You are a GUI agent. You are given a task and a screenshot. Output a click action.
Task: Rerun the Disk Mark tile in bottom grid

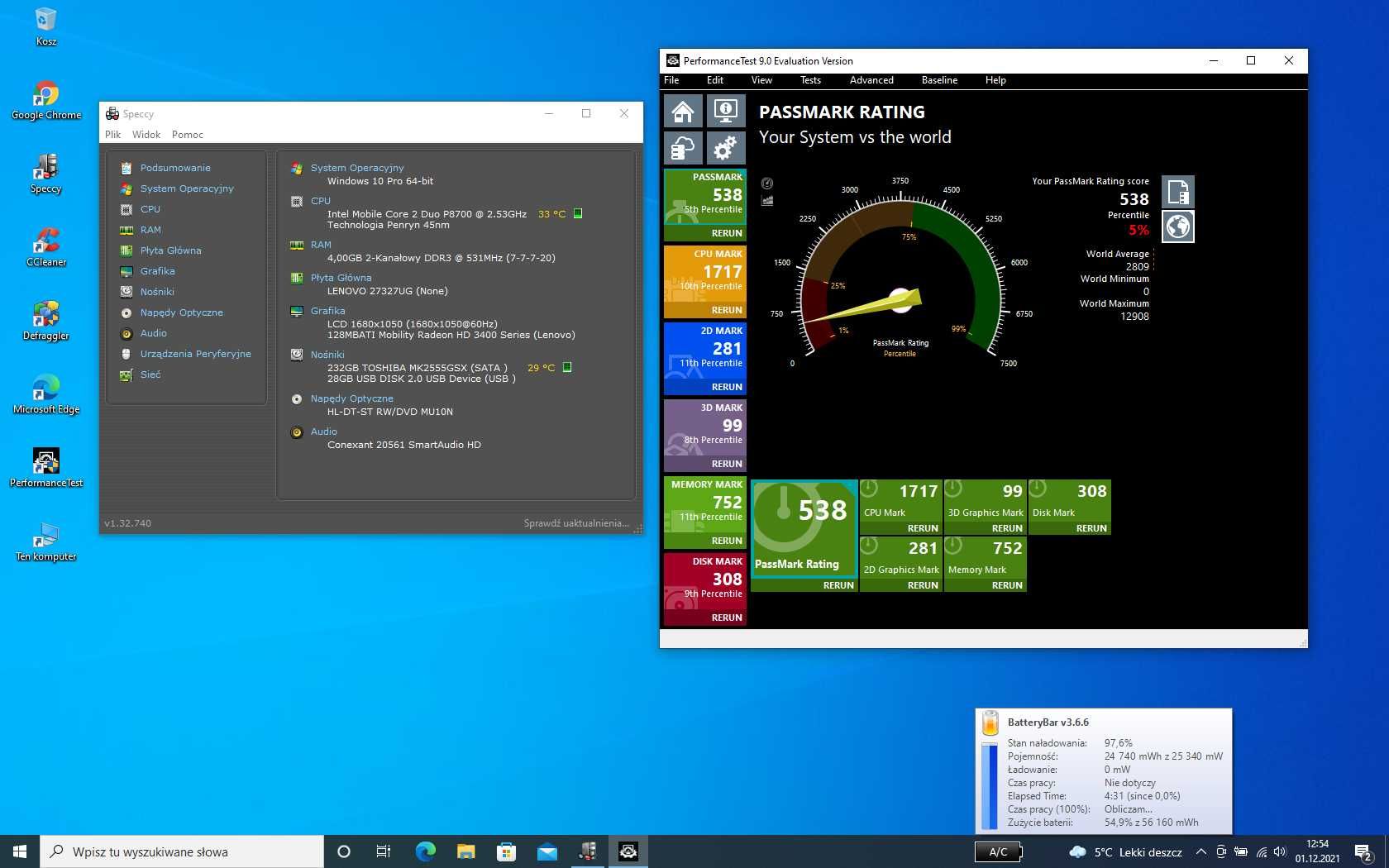tap(1091, 528)
